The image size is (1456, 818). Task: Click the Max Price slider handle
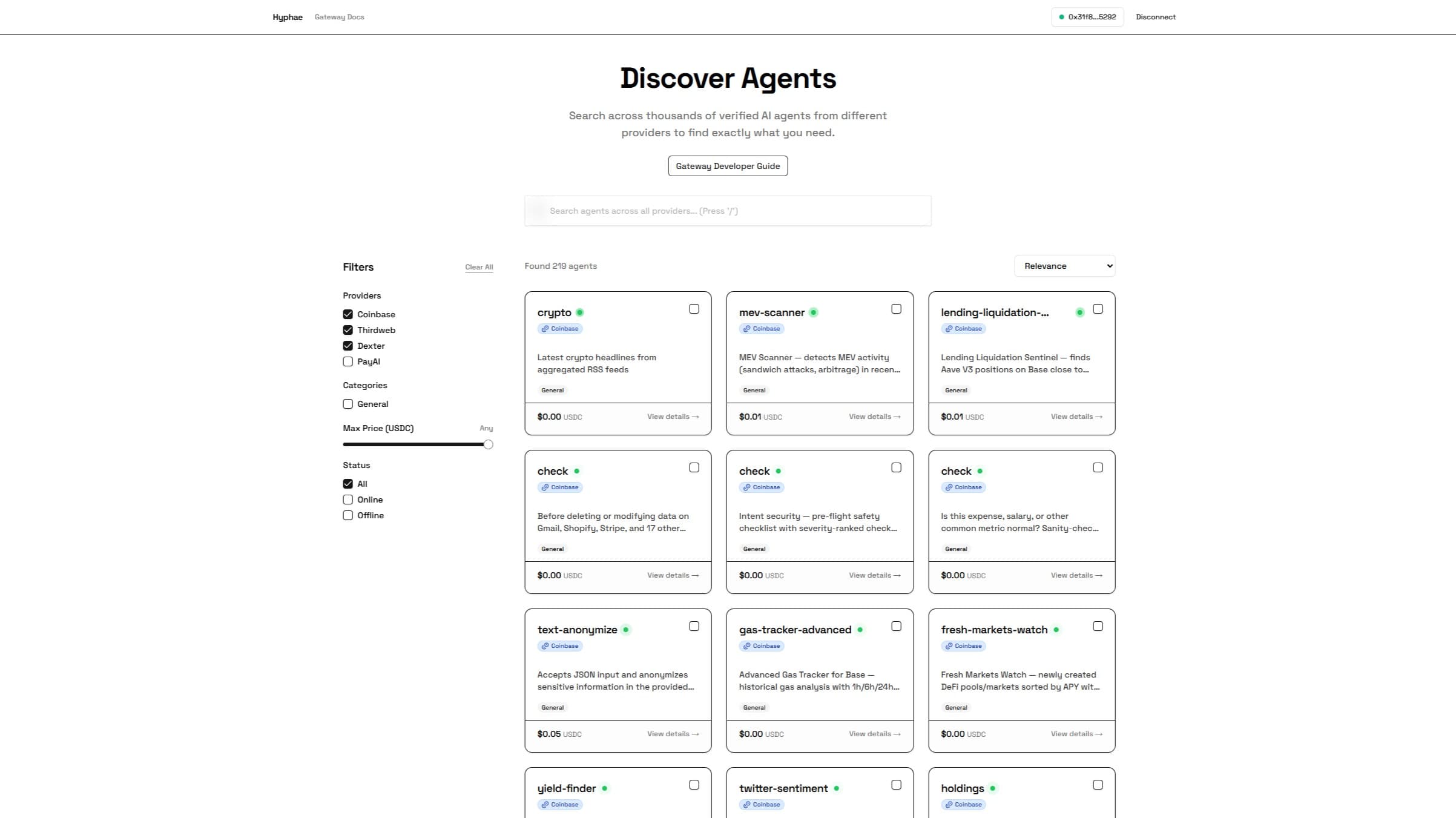click(x=488, y=444)
